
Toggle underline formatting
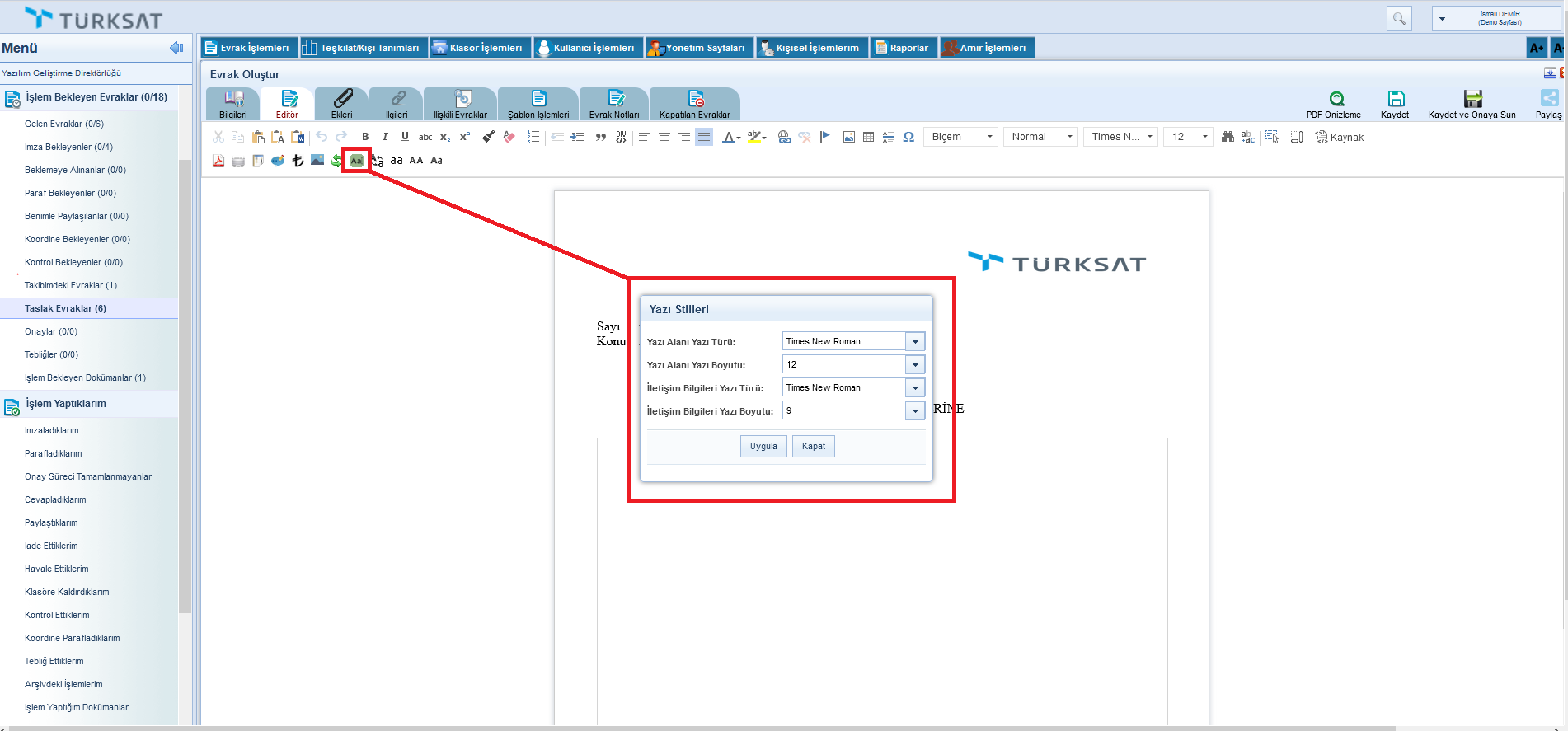[x=405, y=137]
